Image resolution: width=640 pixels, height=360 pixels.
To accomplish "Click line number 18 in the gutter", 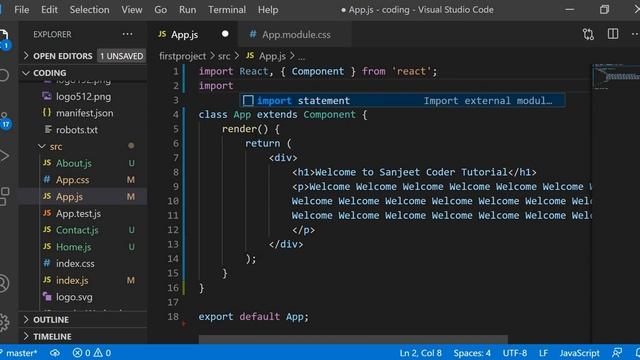I will click(173, 316).
